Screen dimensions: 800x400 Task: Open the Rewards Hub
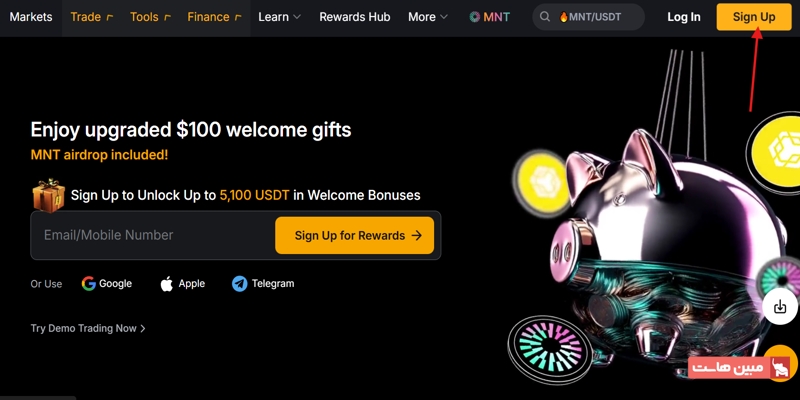(x=355, y=17)
